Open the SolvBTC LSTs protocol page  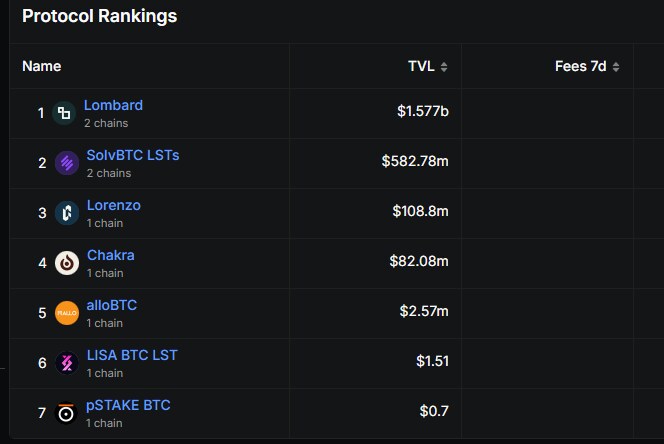[133, 155]
